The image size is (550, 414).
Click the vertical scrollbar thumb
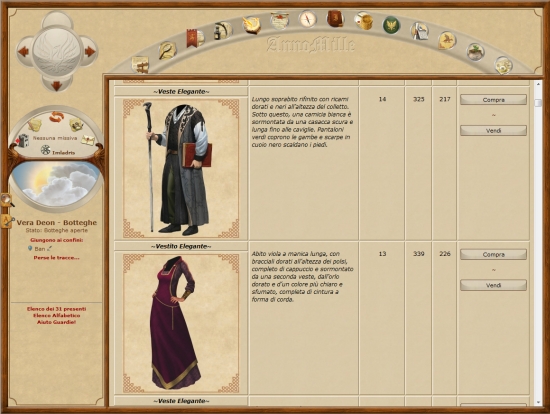pos(538,102)
